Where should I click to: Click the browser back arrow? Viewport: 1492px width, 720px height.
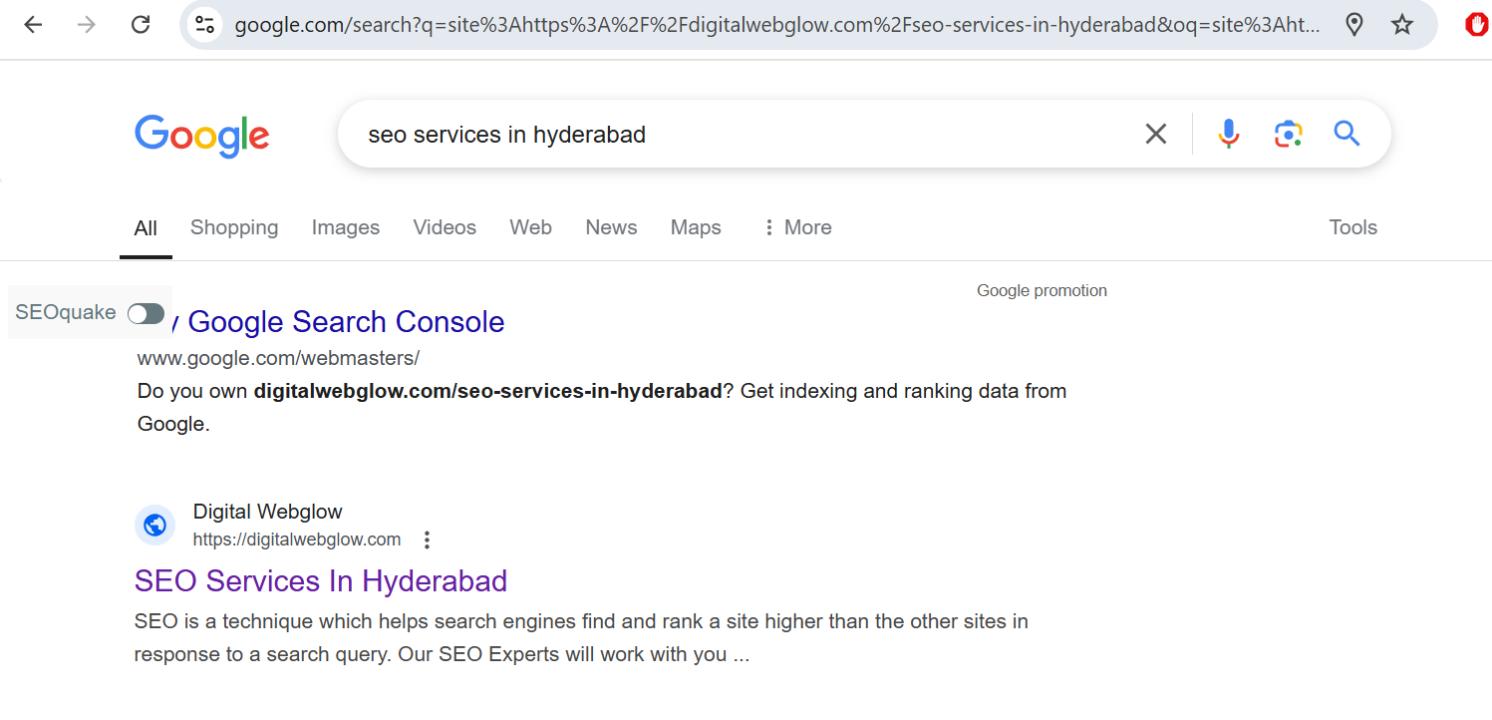click(x=33, y=25)
